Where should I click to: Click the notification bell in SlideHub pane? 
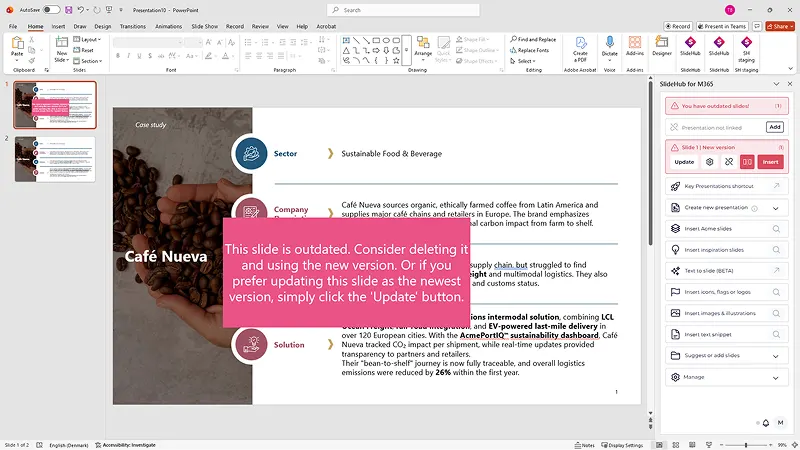click(766, 423)
